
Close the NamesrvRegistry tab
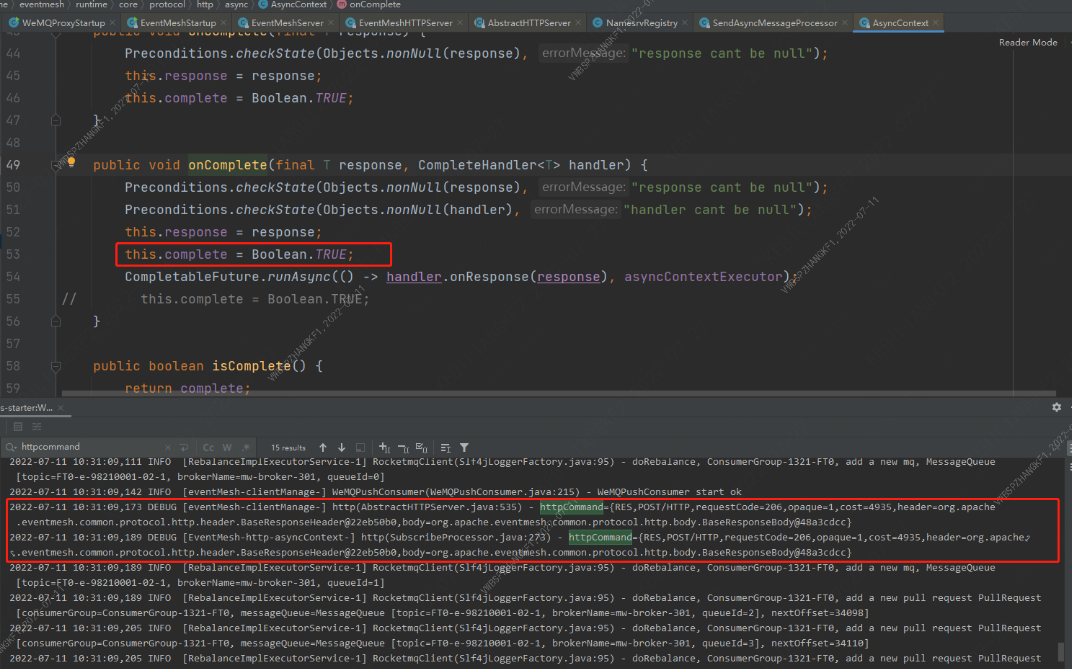pos(685,23)
